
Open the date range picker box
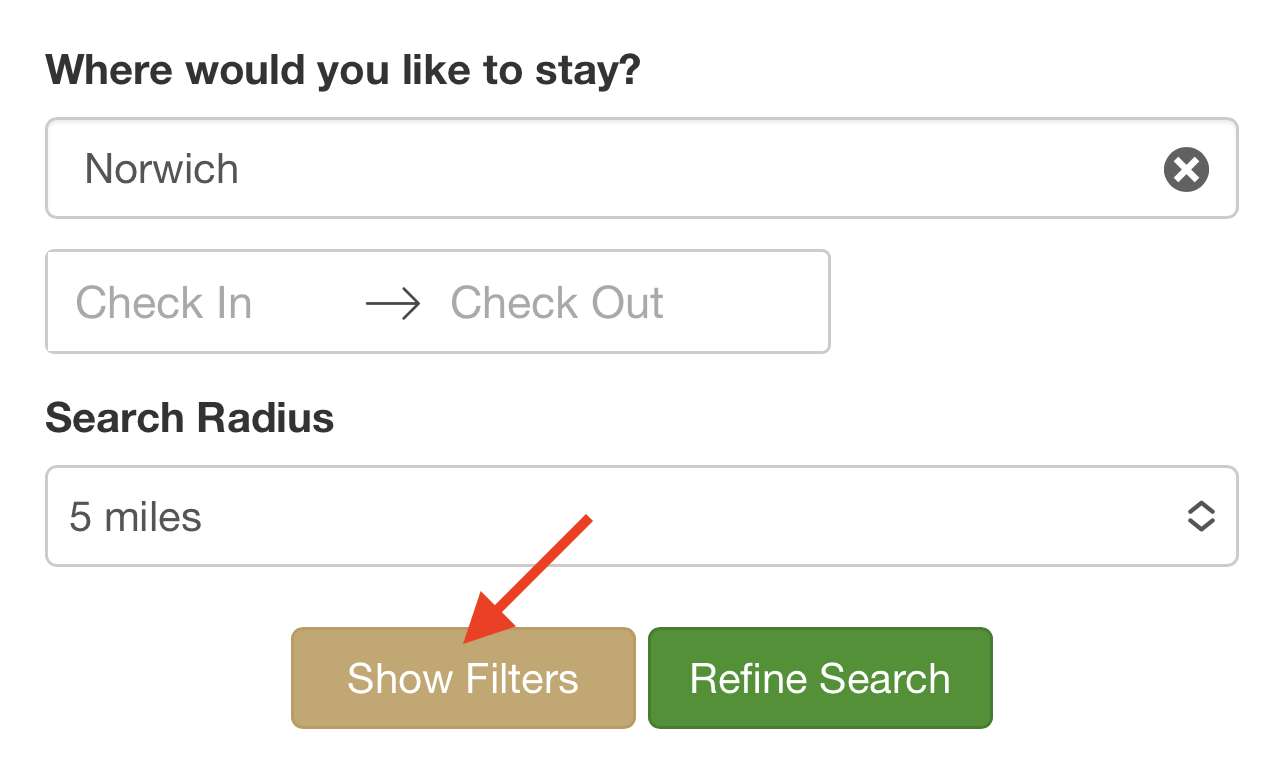coord(438,302)
